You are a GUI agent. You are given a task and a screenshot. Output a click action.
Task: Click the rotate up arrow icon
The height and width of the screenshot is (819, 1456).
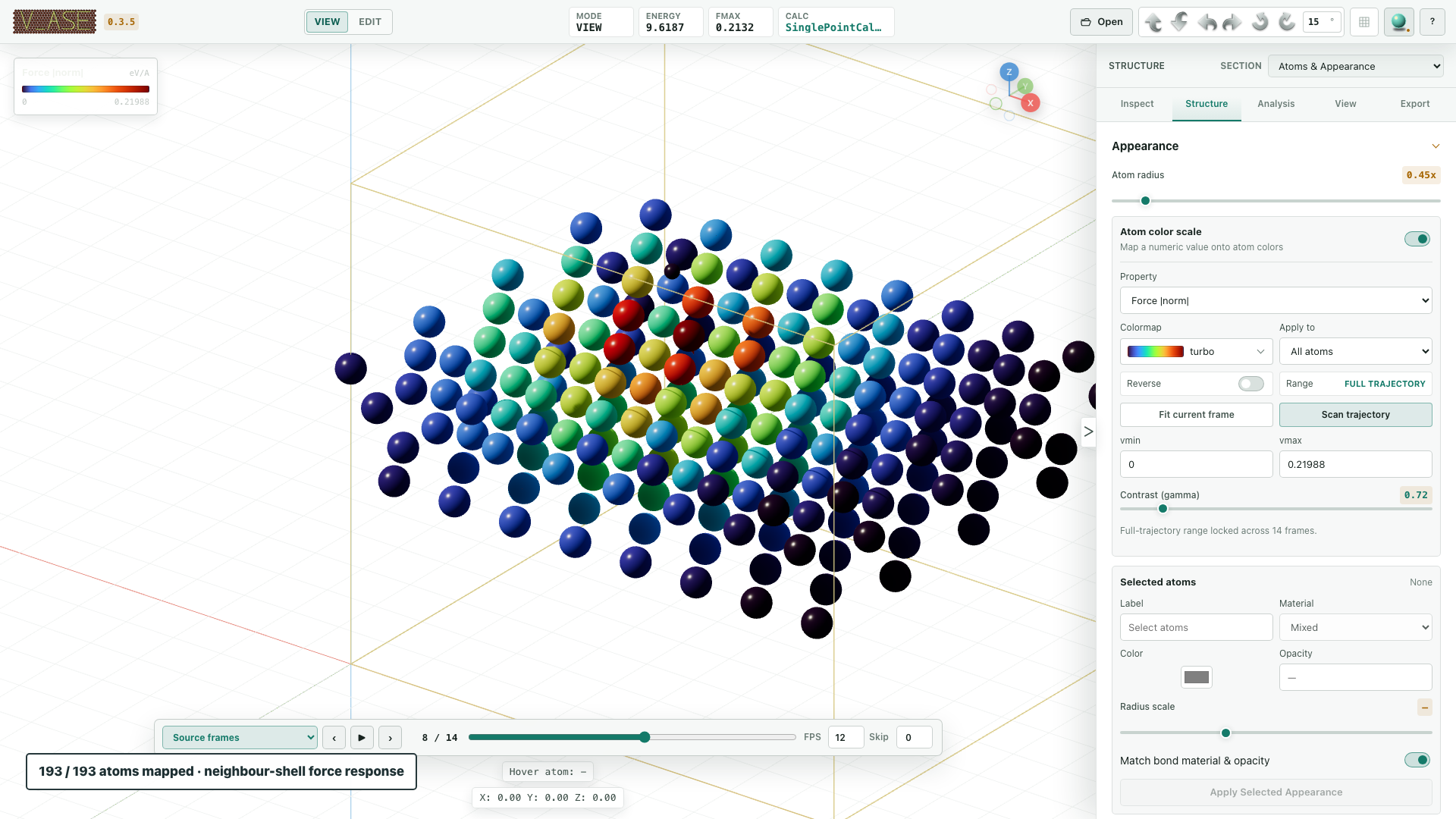[x=1153, y=22]
